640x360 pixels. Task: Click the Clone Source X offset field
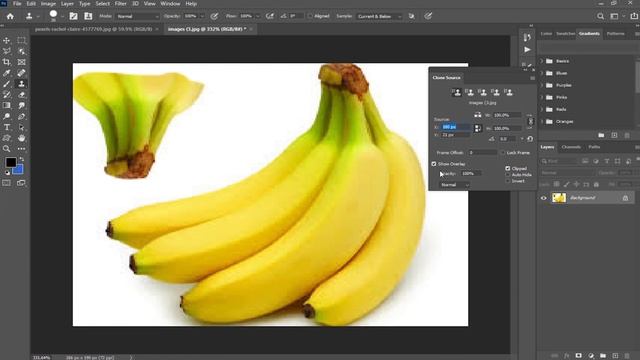tap(456, 127)
